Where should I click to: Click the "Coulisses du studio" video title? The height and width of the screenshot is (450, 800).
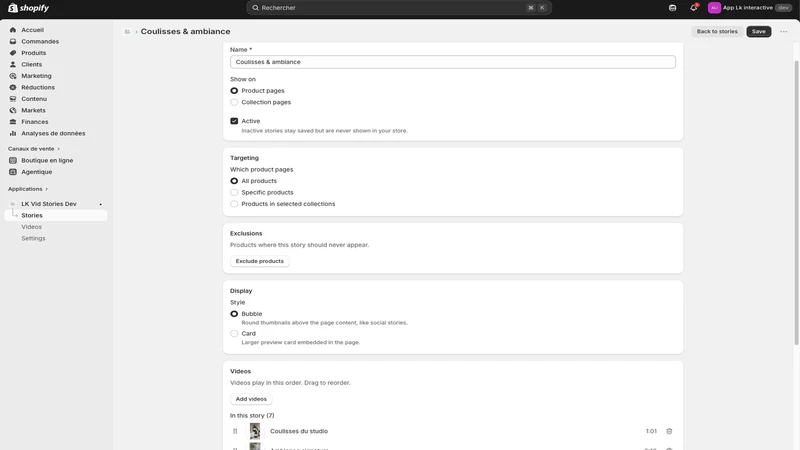(x=299, y=431)
